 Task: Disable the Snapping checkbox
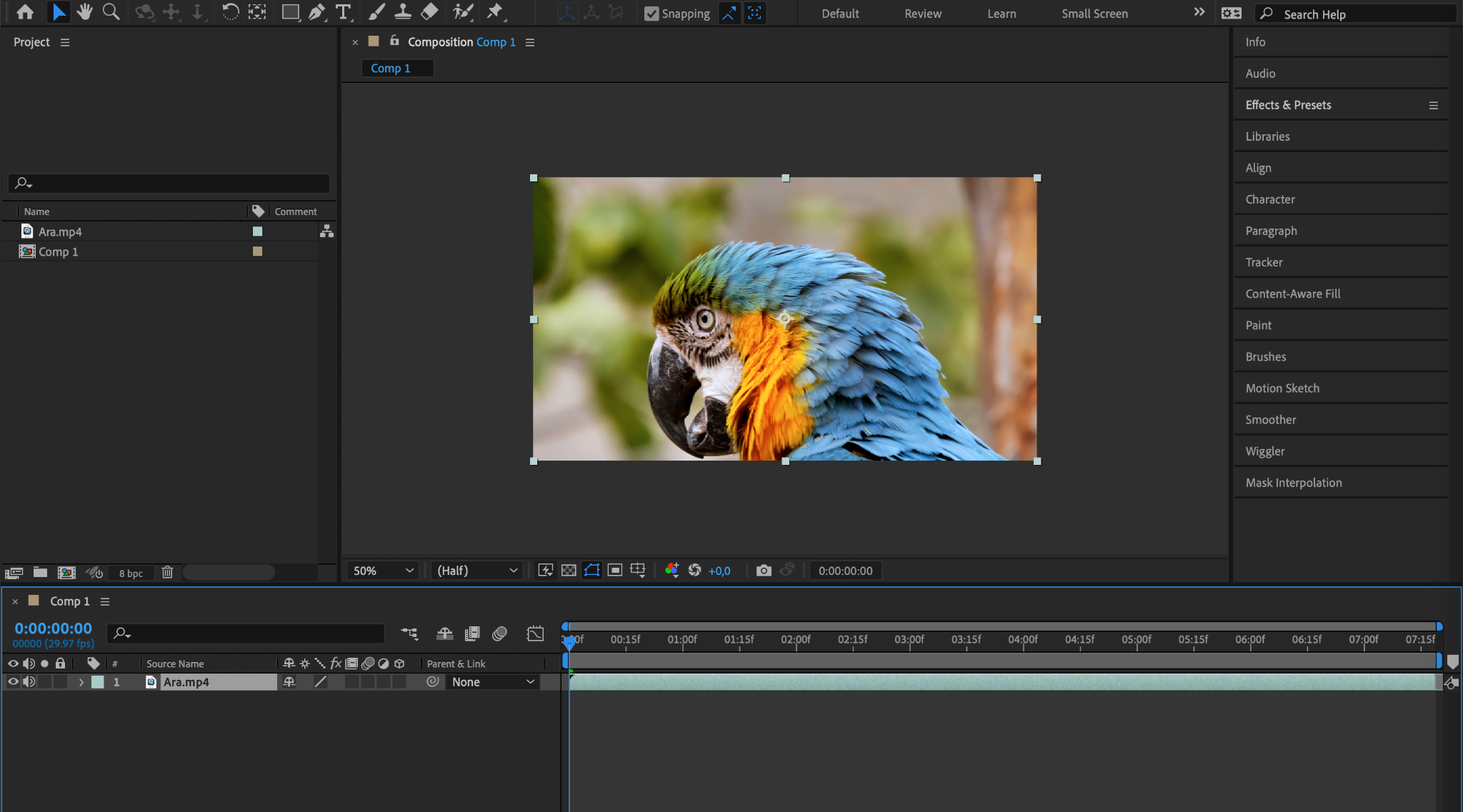pos(651,14)
